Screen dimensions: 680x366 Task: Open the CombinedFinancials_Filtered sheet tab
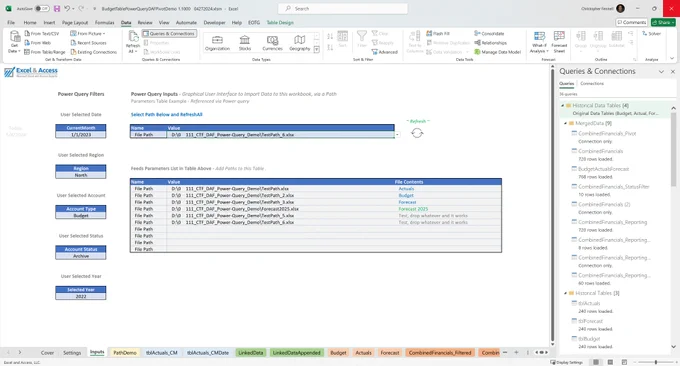pos(440,353)
